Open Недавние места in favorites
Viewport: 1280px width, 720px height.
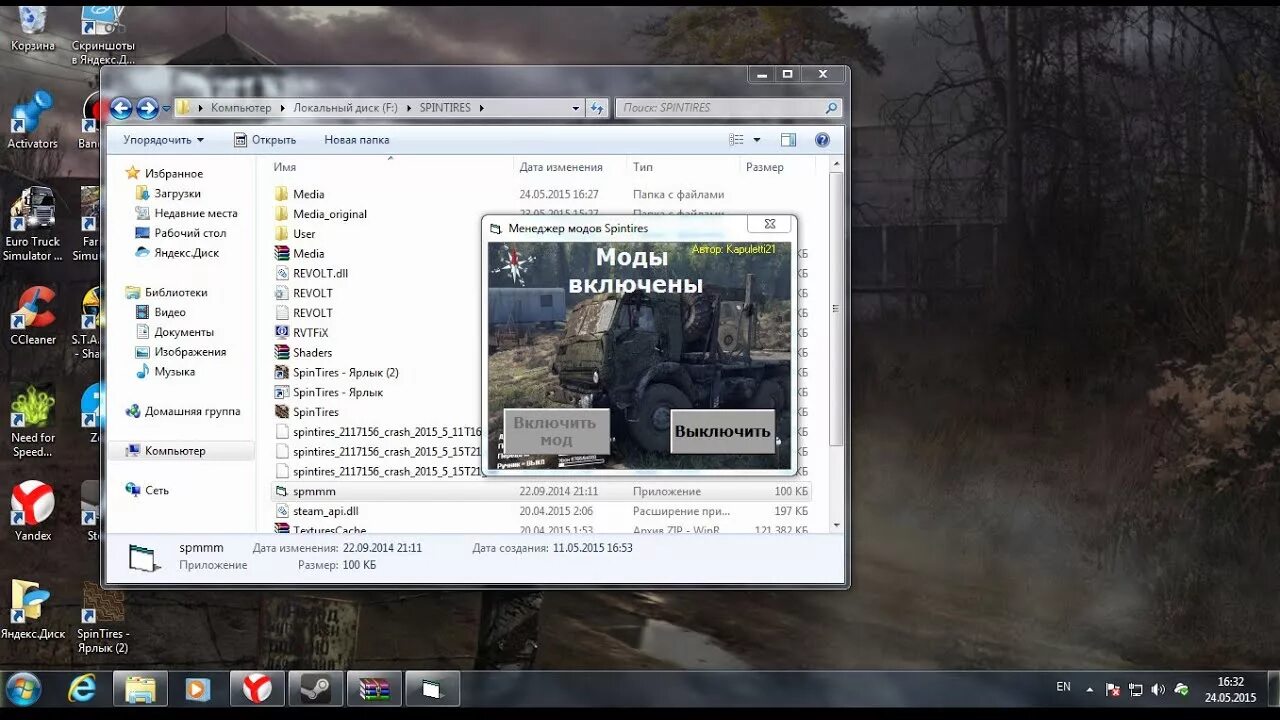(186, 213)
